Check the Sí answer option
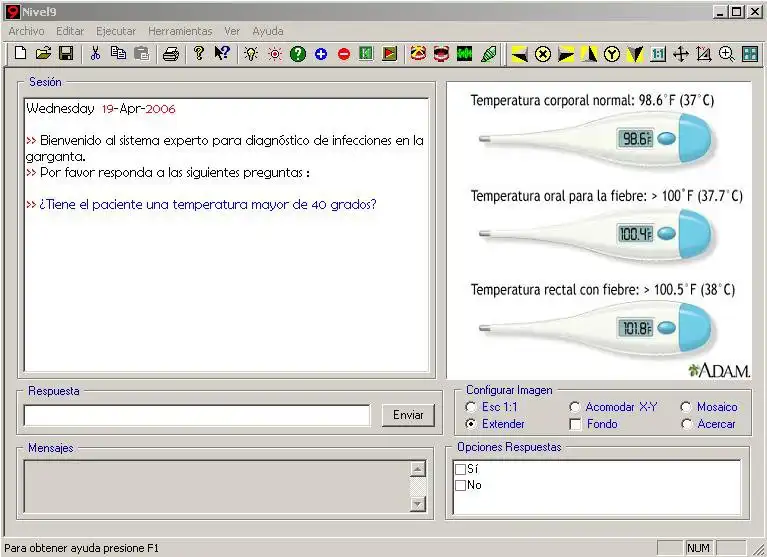 [x=460, y=469]
